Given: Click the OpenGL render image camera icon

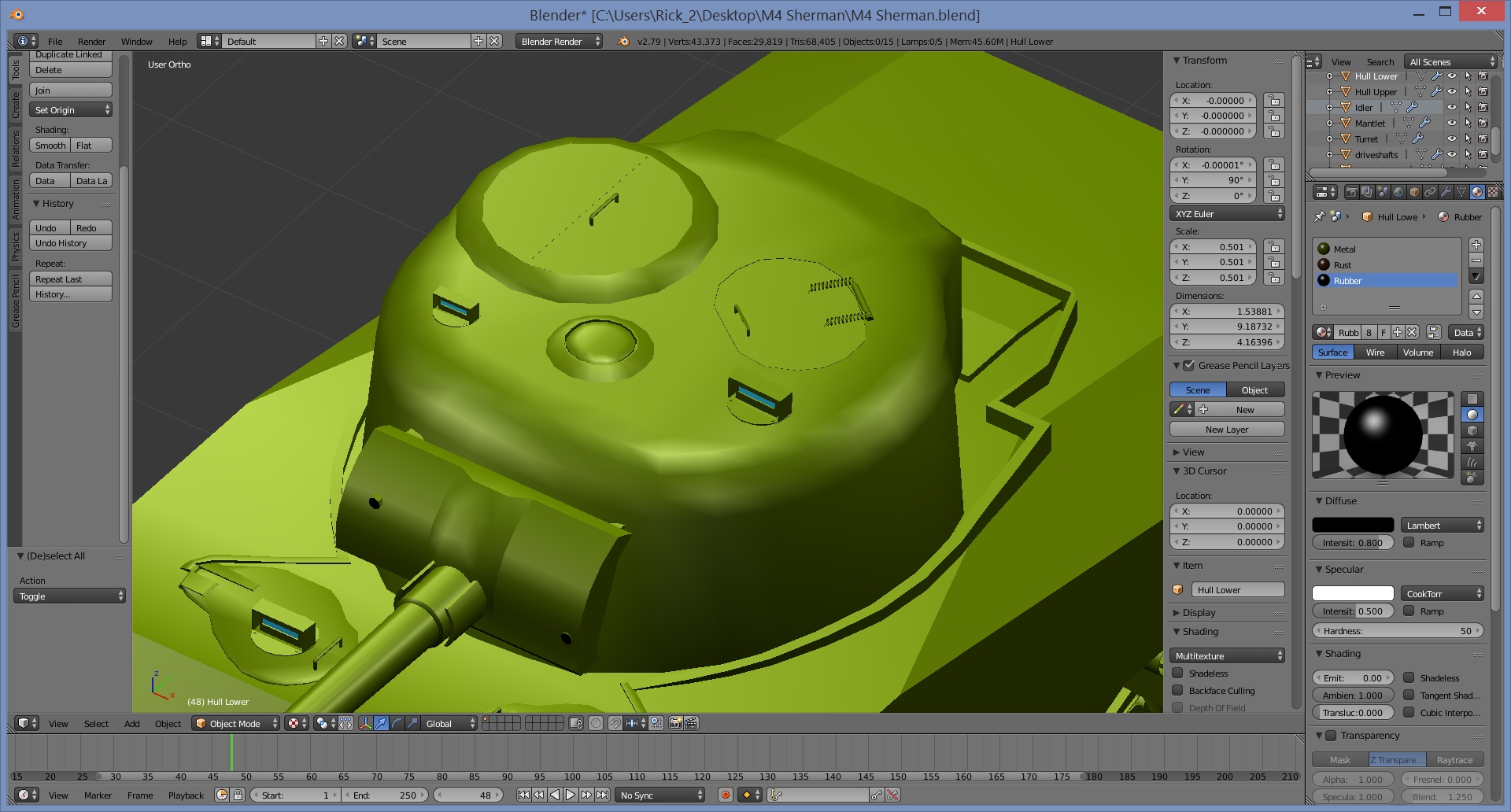Looking at the screenshot, I should (675, 723).
